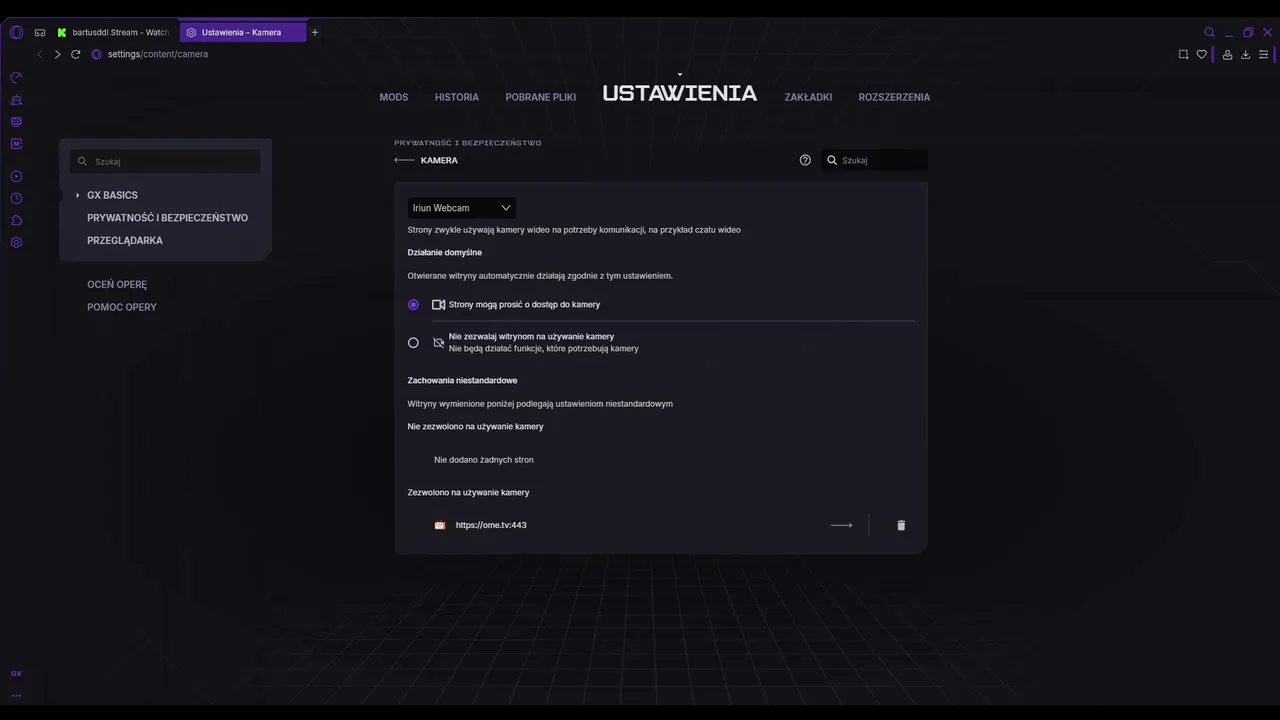The height and width of the screenshot is (720, 1280).
Task: Take a snapshot with the capture icon
Action: pyautogui.click(x=1183, y=54)
